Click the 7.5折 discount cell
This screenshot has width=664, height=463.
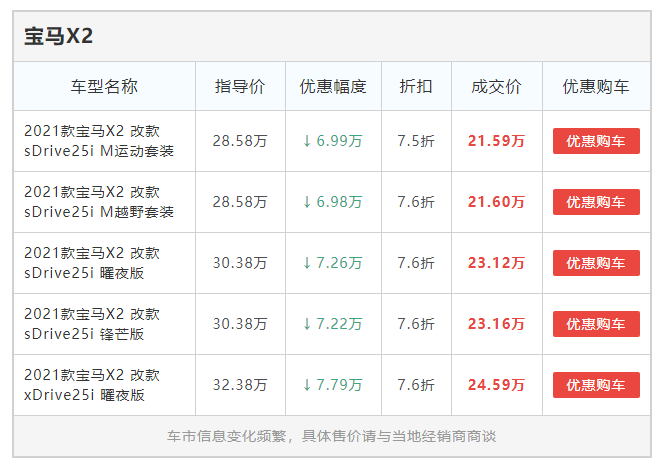[416, 141]
